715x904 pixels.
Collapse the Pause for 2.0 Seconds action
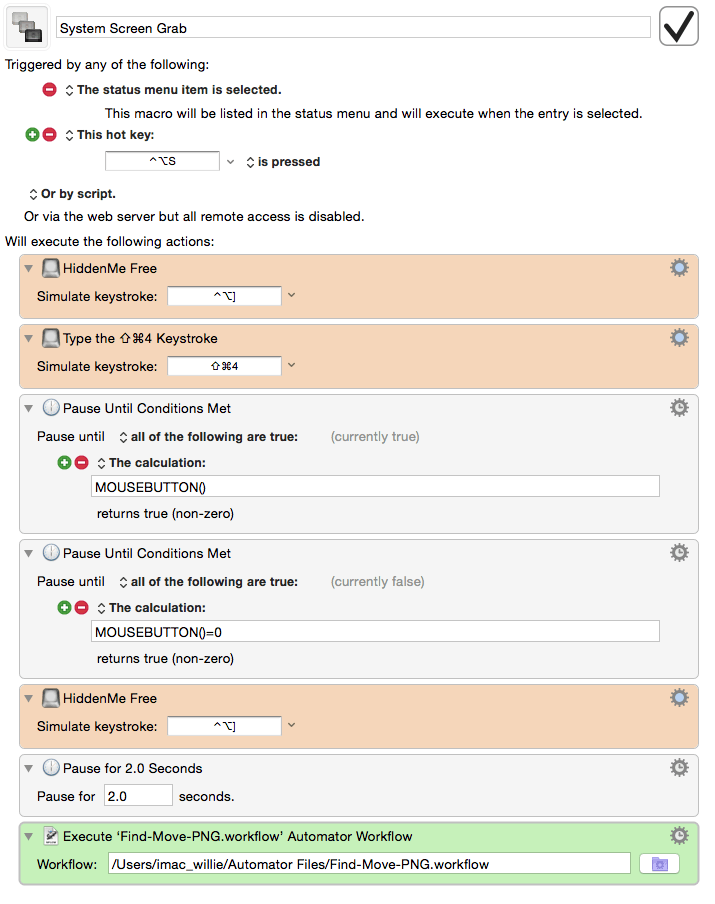28,768
